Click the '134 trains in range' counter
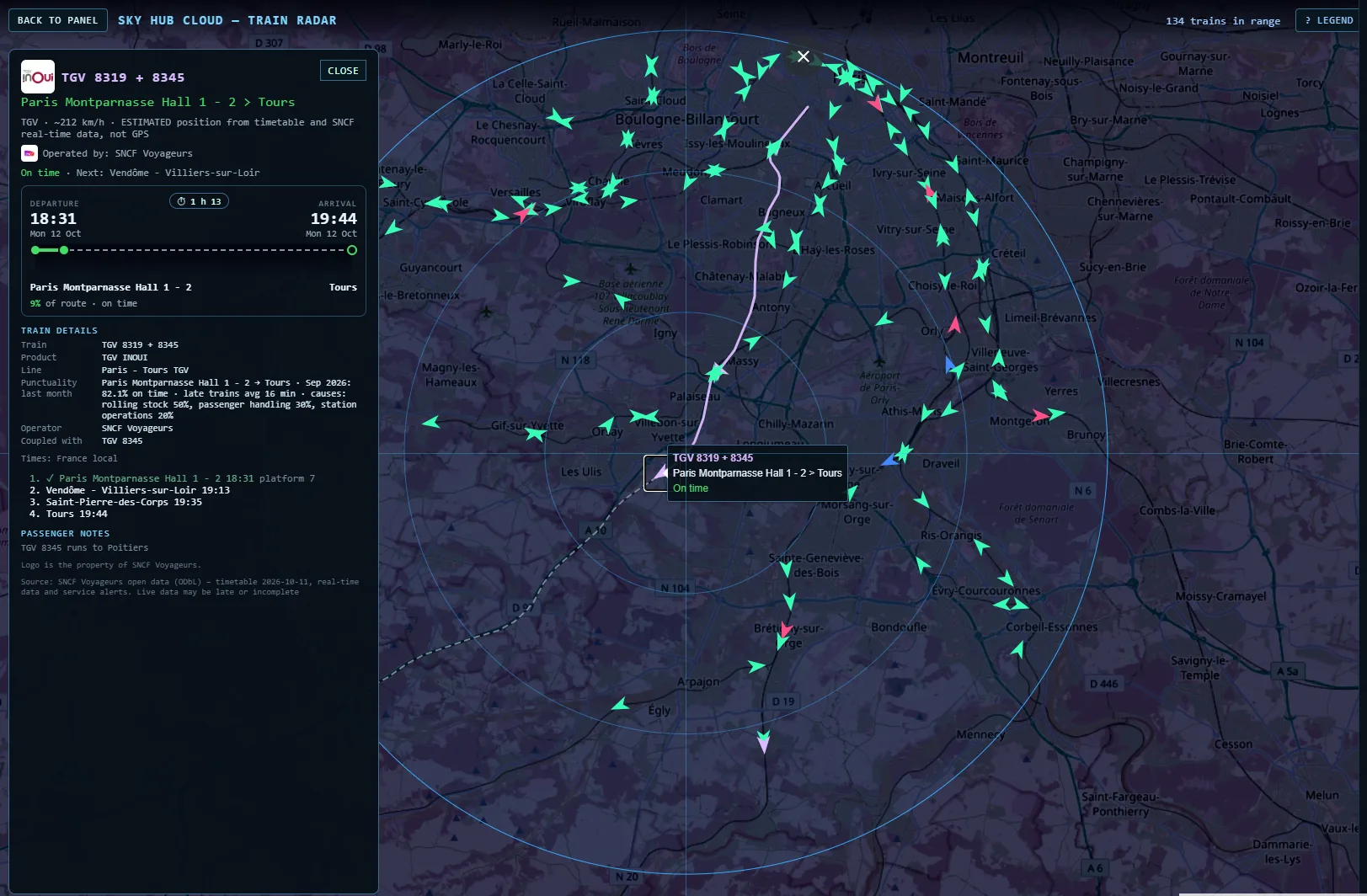 pyautogui.click(x=1223, y=21)
